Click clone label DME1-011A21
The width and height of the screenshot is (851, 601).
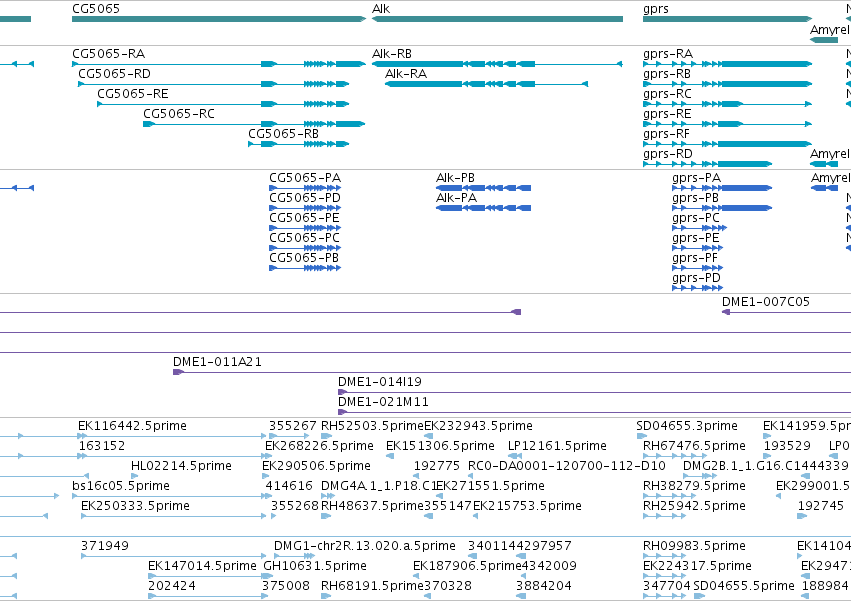tap(217, 362)
